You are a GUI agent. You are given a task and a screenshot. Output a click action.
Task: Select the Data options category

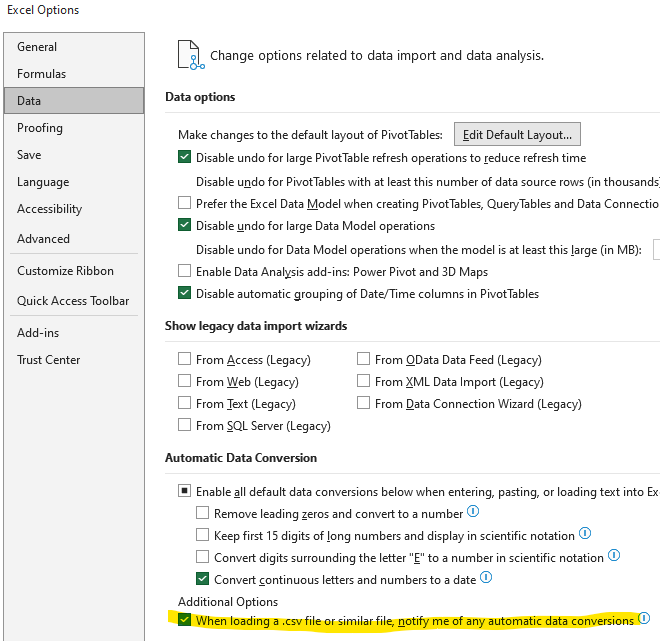[74, 101]
